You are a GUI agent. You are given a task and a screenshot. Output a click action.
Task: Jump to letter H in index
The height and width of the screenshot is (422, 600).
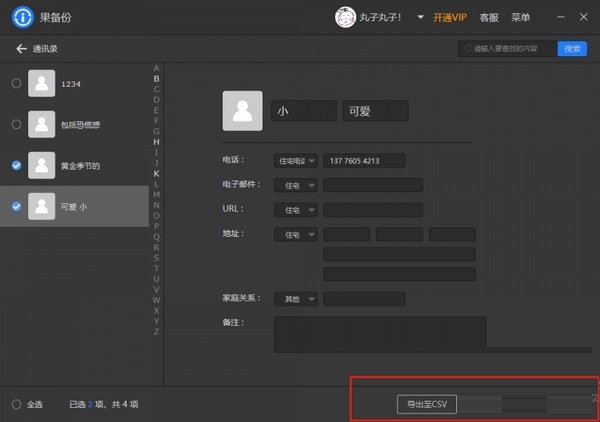(156, 142)
